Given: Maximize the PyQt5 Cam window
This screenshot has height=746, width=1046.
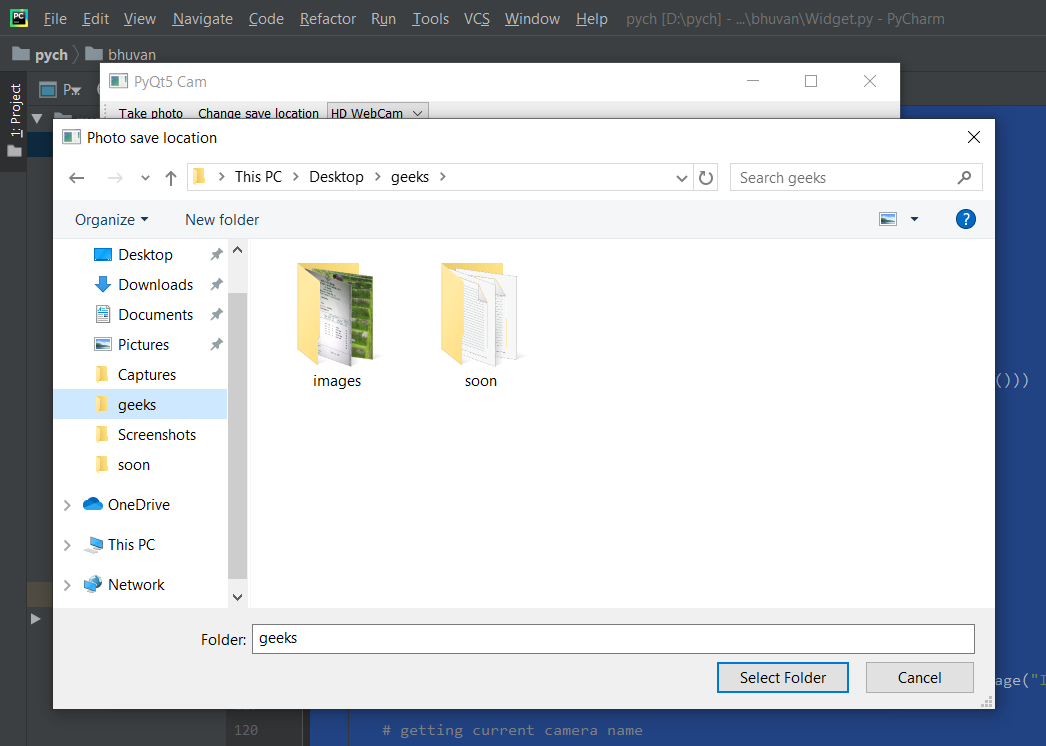Looking at the screenshot, I should click(811, 81).
